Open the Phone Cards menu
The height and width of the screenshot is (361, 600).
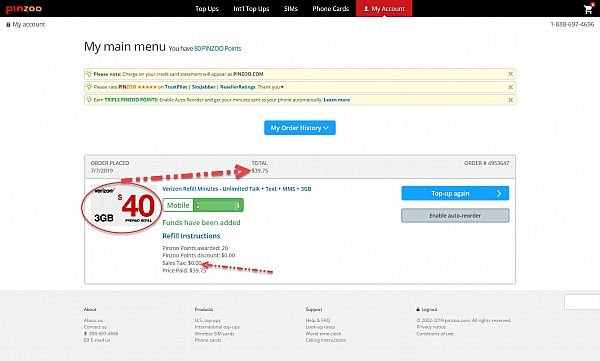coord(331,8)
